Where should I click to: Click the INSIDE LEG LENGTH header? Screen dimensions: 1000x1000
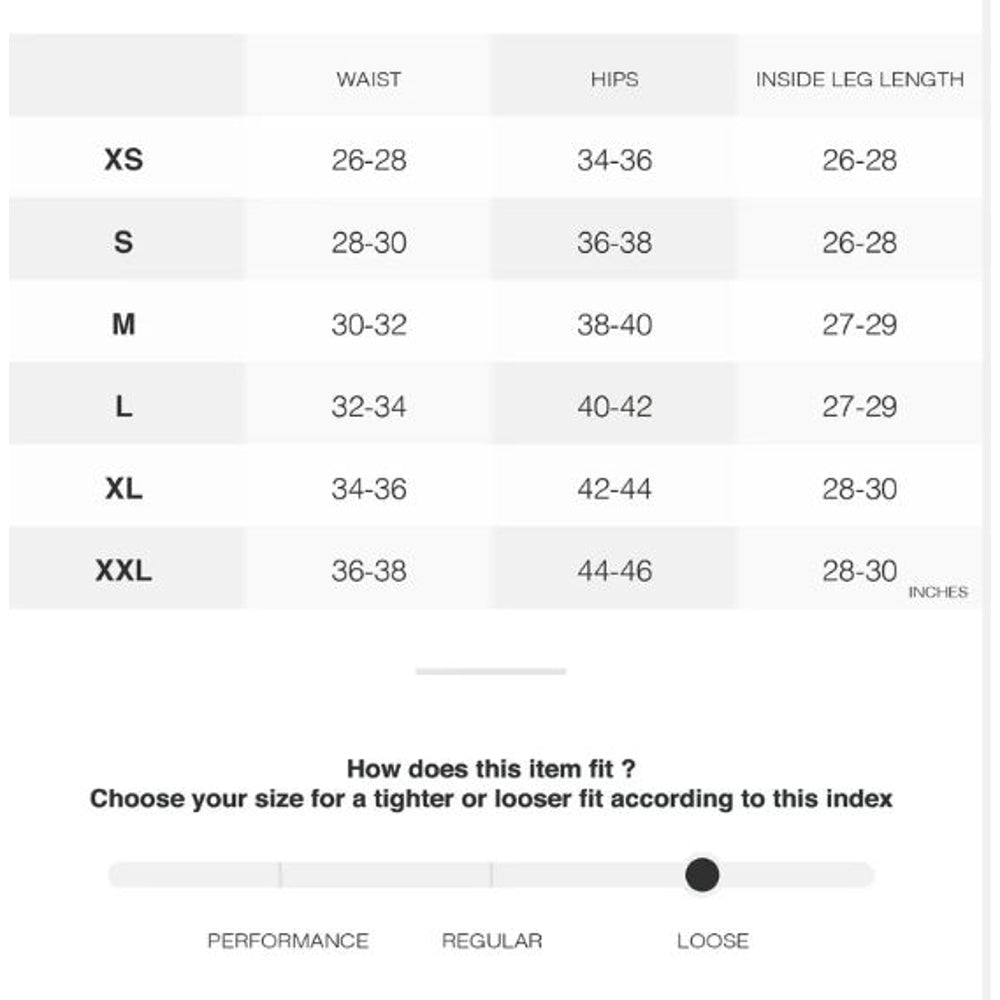[x=860, y=79]
